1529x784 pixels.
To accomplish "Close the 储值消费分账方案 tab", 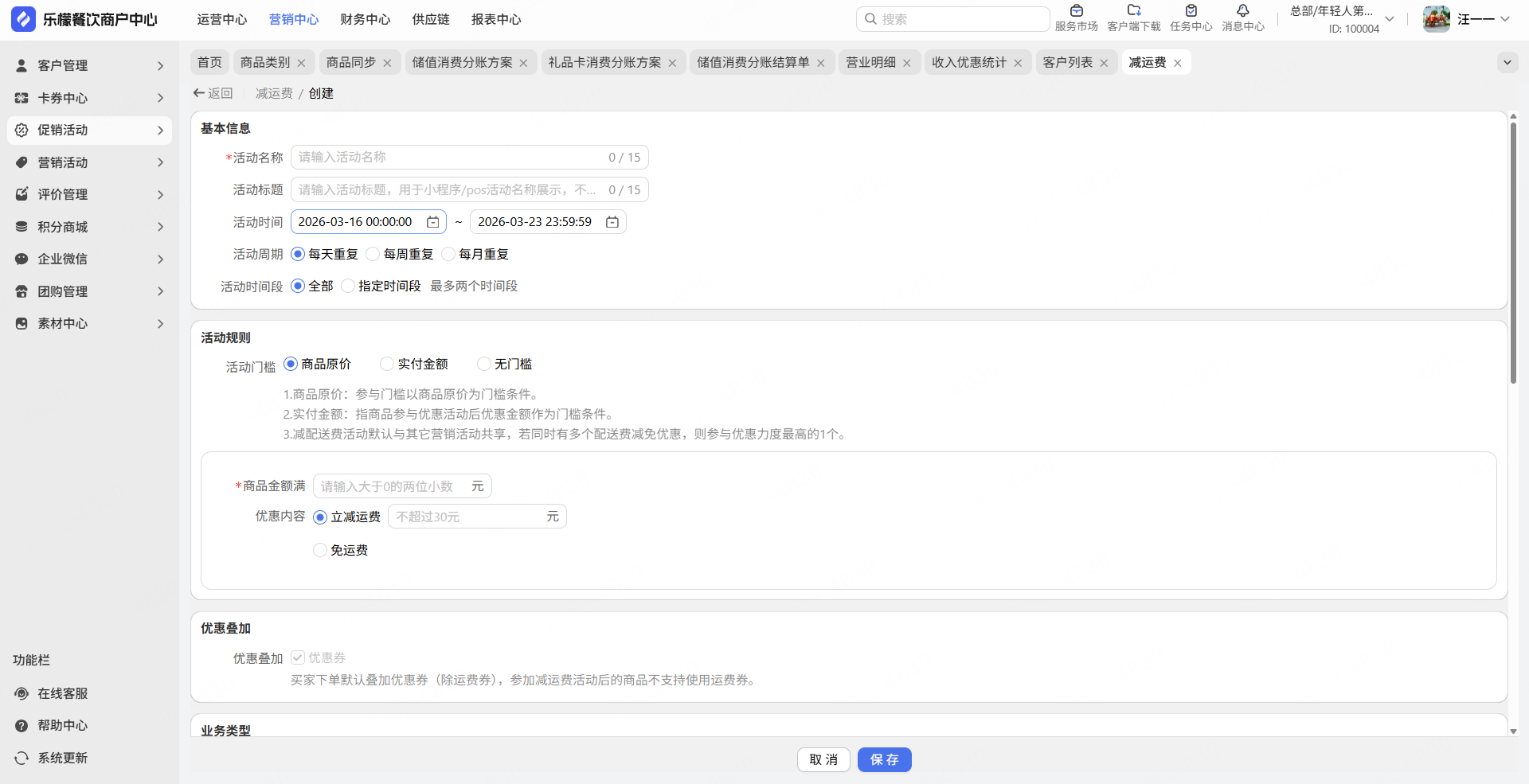I will point(523,63).
